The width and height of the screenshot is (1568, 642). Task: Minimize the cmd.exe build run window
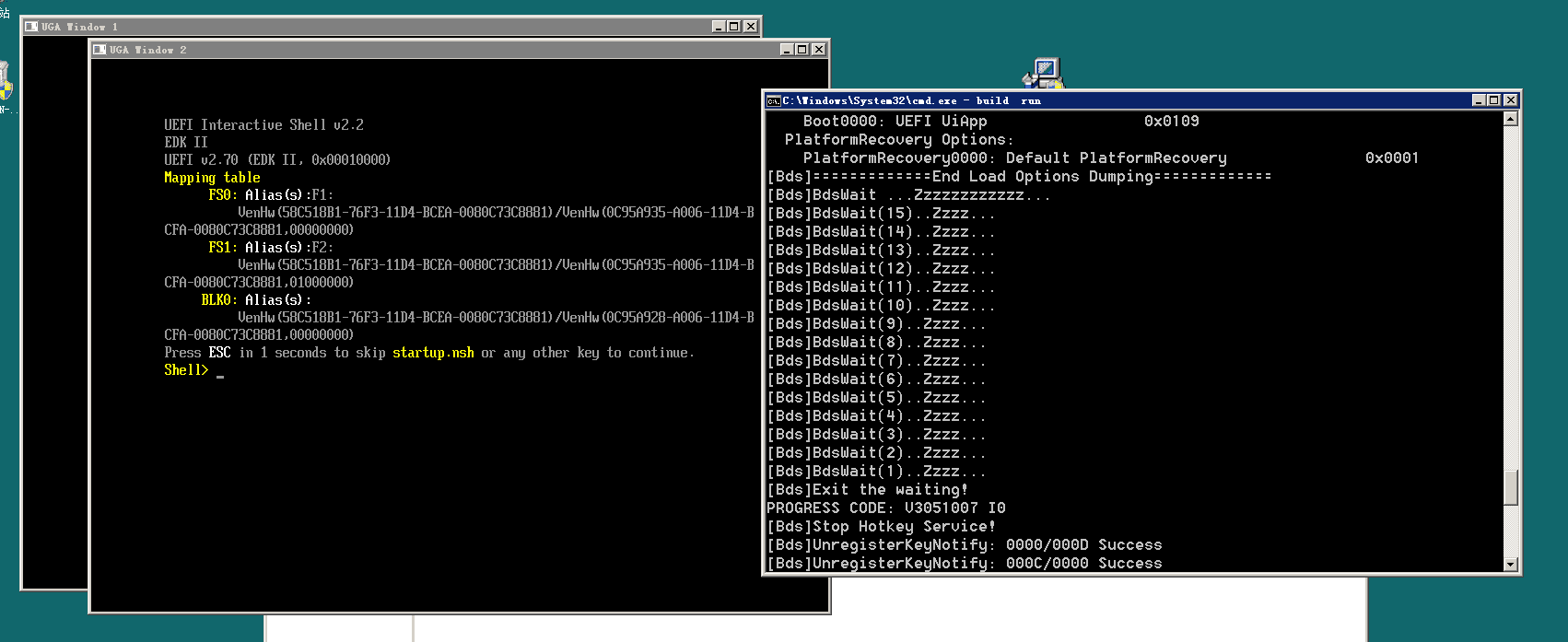tap(1479, 100)
